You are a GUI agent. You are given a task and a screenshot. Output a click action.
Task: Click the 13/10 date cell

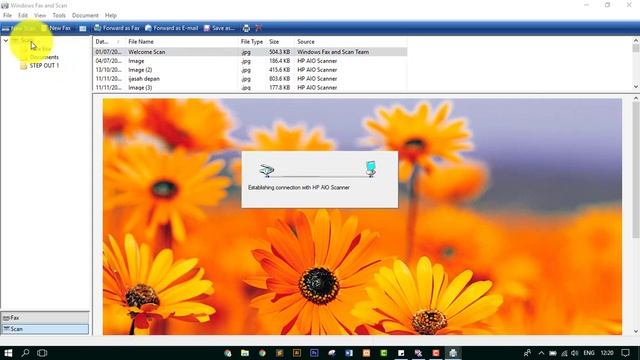[109, 70]
